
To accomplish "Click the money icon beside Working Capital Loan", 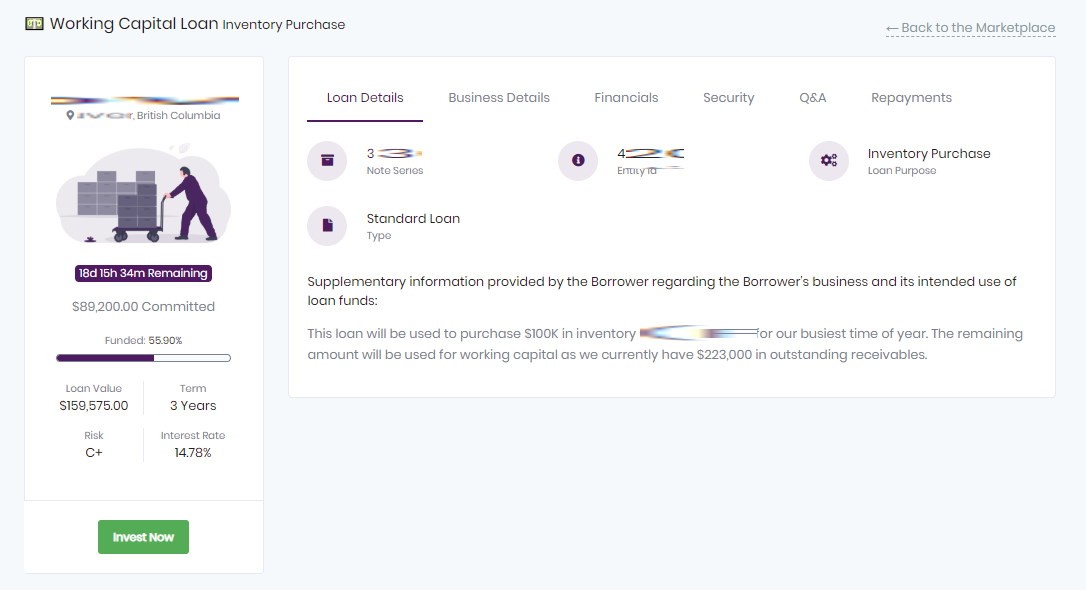I will 34,24.
